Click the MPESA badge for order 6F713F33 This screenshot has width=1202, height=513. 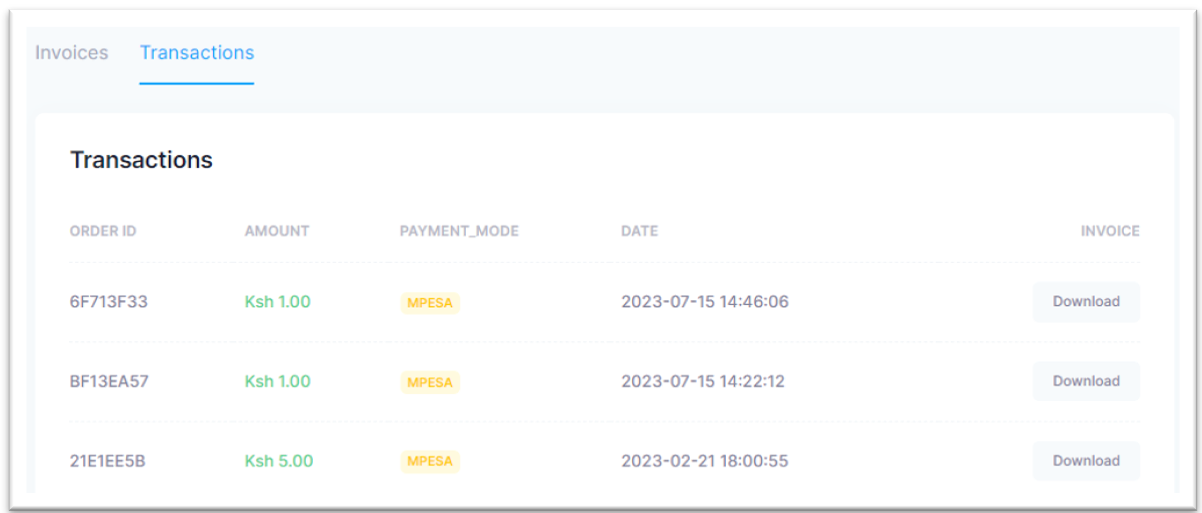coord(430,303)
